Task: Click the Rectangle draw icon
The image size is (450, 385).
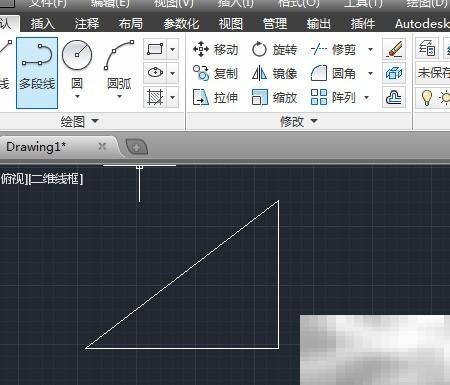Action: pos(155,49)
